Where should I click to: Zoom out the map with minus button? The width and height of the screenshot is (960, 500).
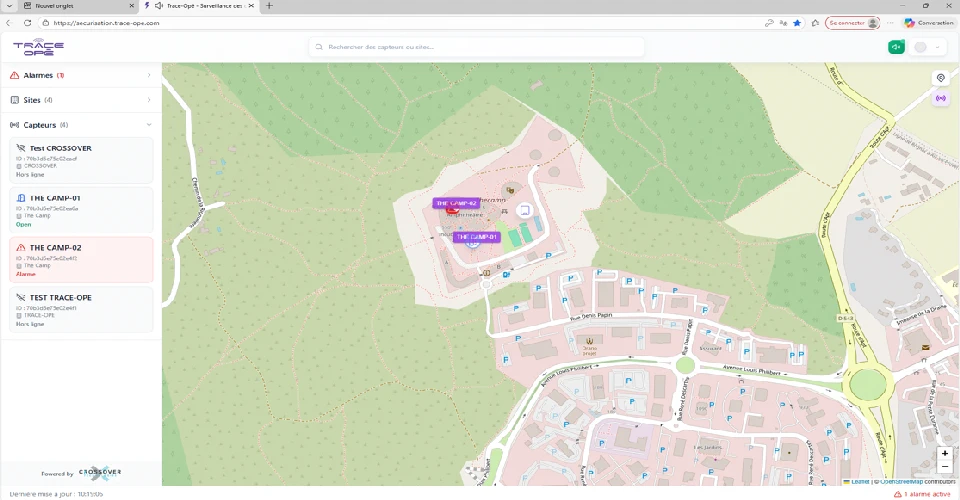coord(945,467)
